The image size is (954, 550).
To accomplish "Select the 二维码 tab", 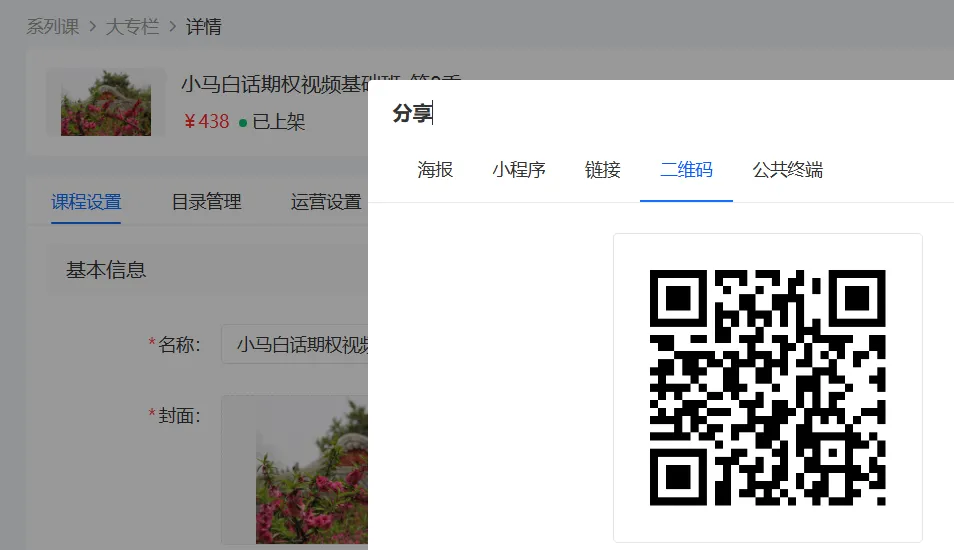I will tap(686, 170).
